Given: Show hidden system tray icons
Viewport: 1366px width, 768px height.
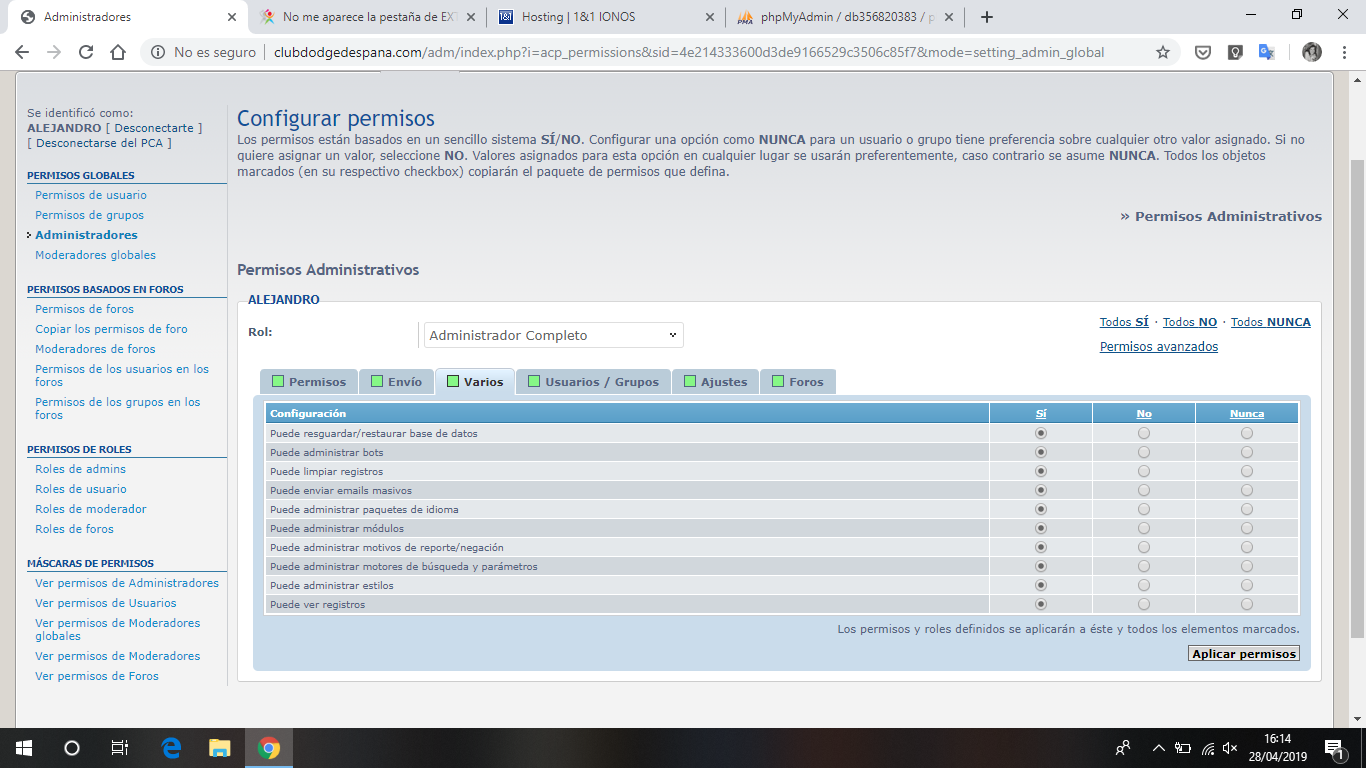Looking at the screenshot, I should click(1158, 748).
